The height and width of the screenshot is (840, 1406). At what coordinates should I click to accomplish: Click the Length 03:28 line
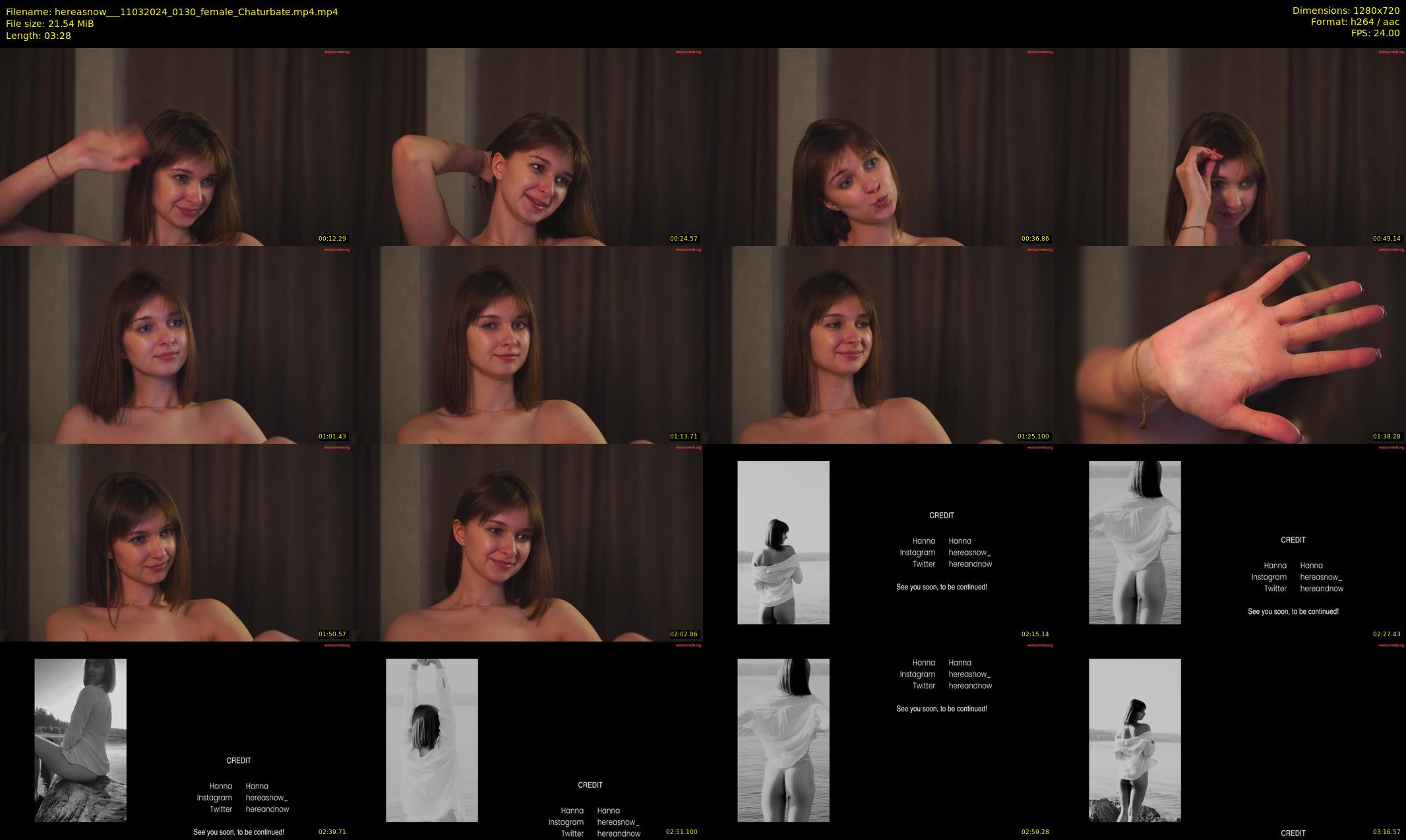coord(38,36)
